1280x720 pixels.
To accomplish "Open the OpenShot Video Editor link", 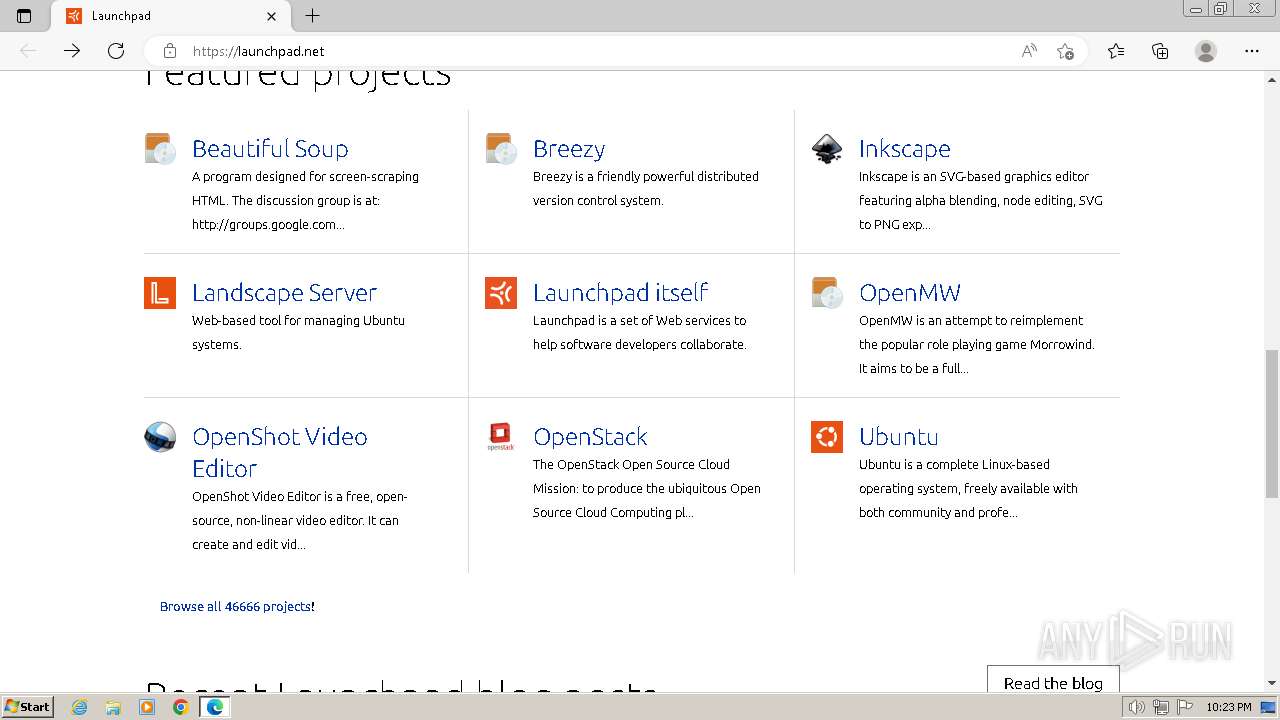I will [x=280, y=452].
